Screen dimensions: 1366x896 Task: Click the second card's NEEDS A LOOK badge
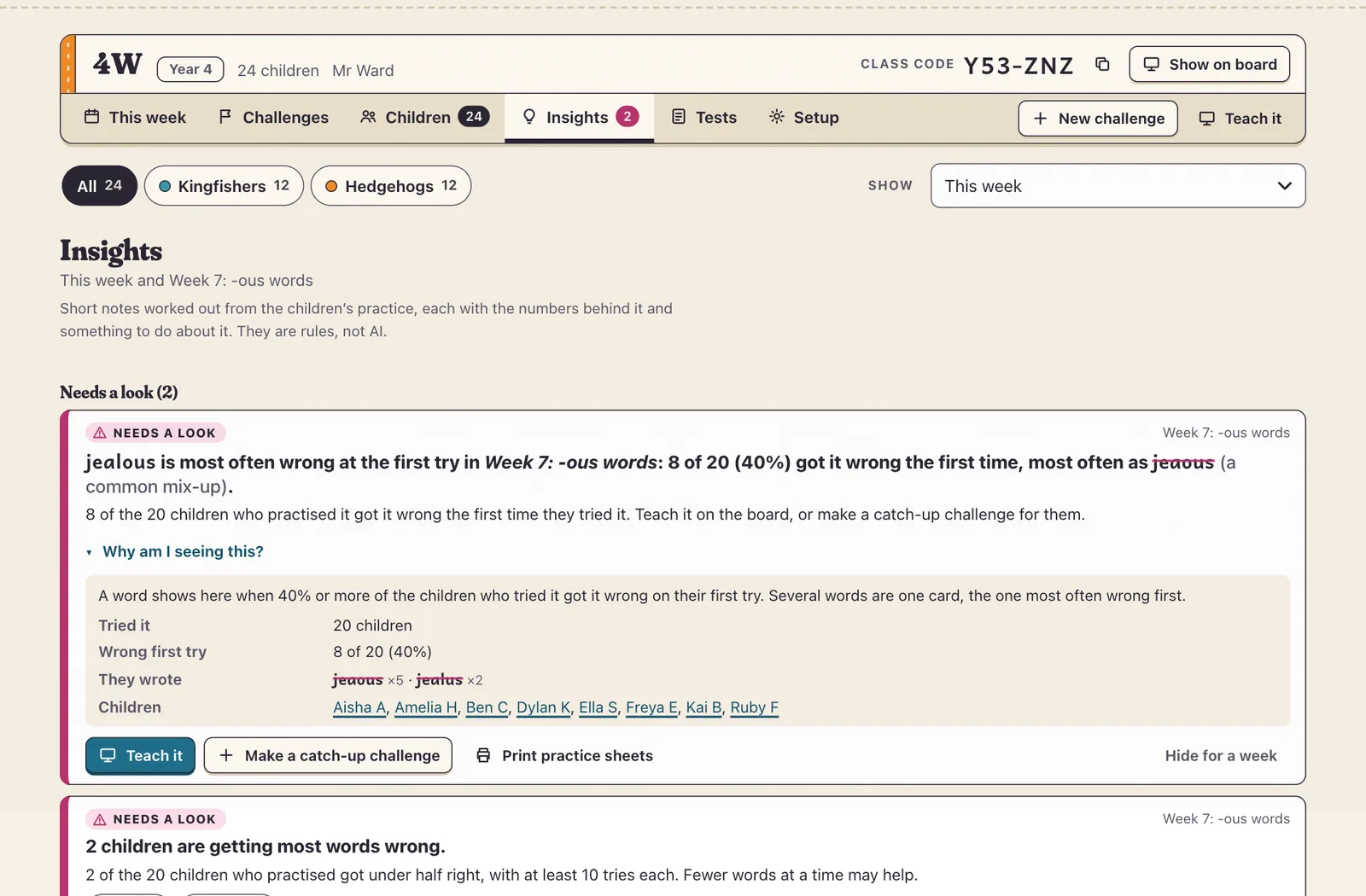155,819
